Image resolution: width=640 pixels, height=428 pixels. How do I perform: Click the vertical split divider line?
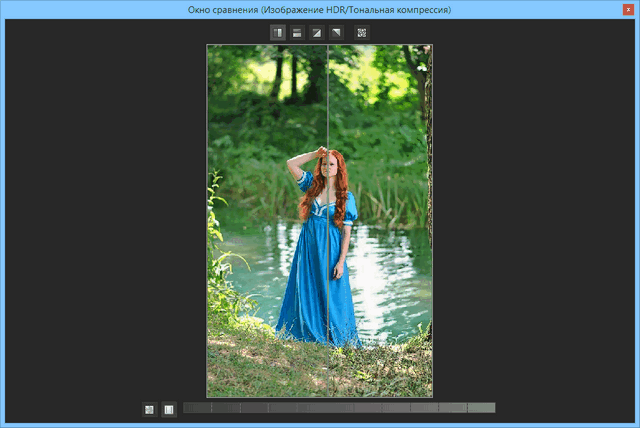tap(327, 100)
